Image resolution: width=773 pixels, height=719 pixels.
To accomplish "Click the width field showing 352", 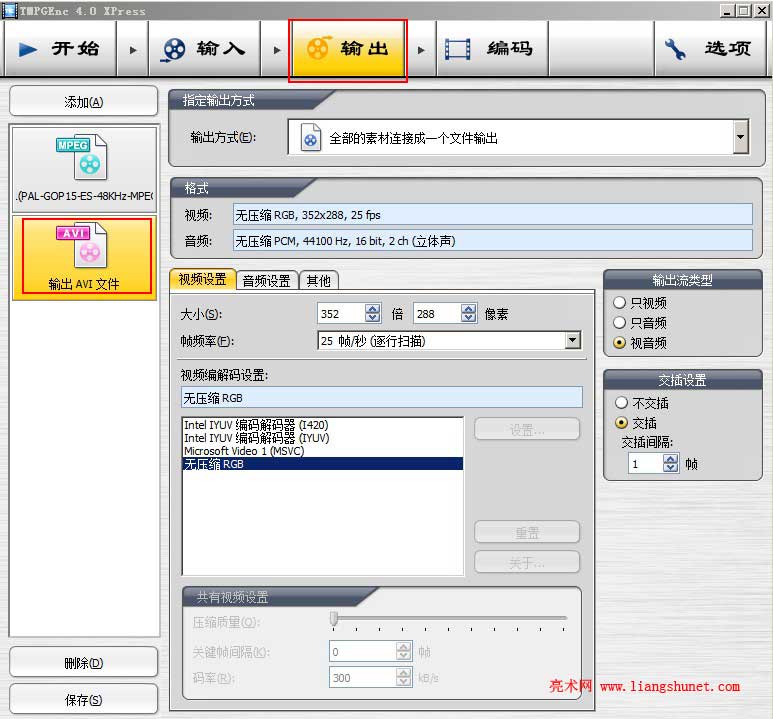I will pyautogui.click(x=342, y=313).
